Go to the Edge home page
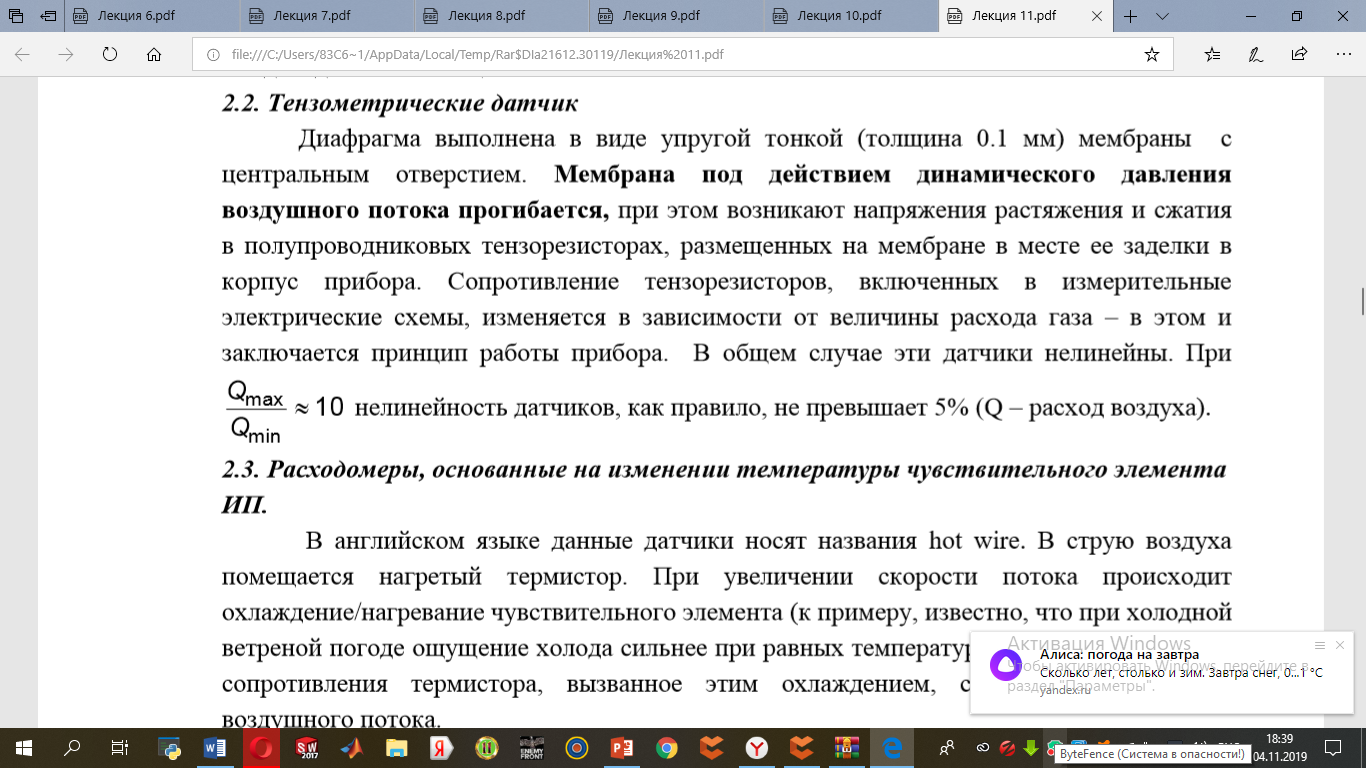 pos(154,54)
